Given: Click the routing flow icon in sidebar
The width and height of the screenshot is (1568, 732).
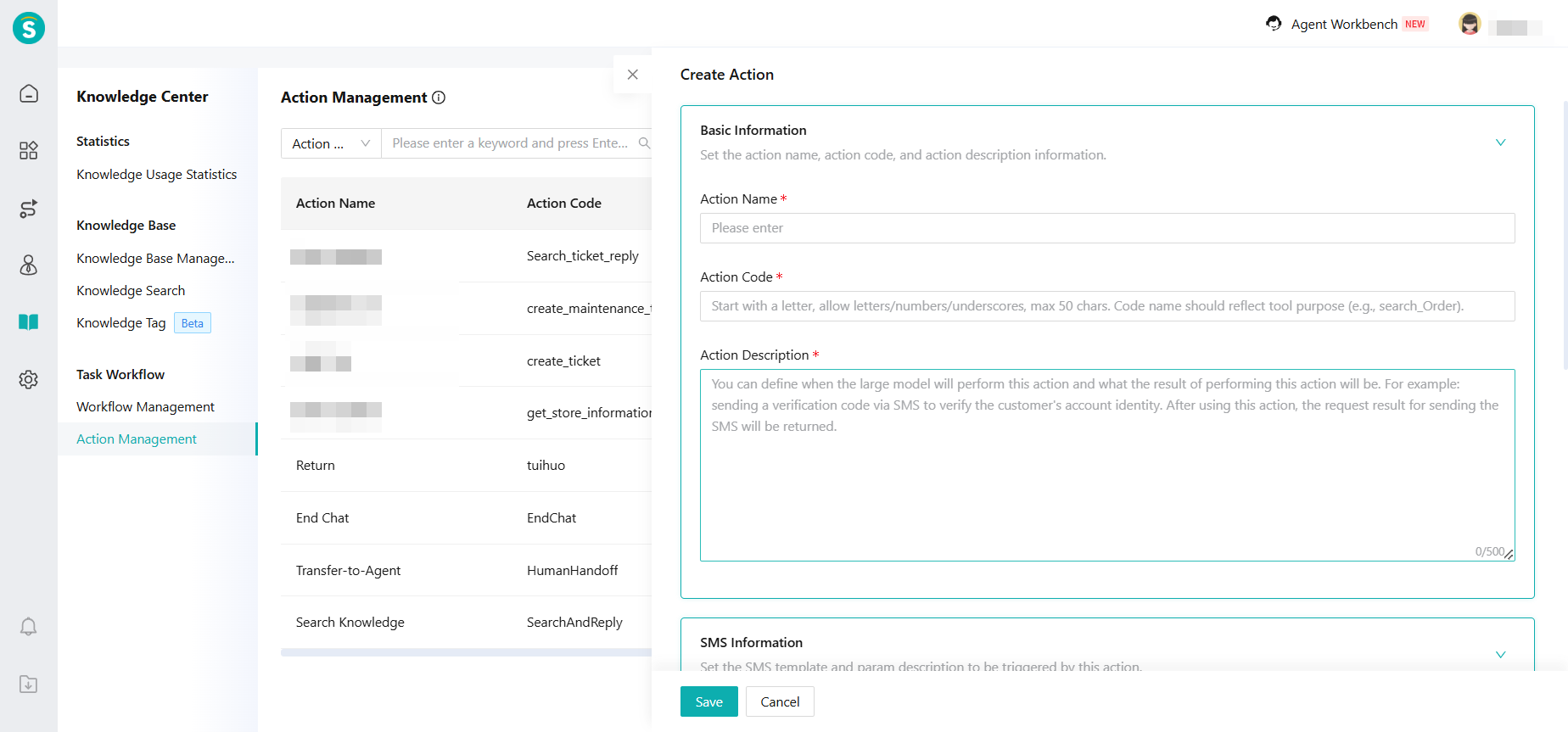Looking at the screenshot, I should pos(29,209).
